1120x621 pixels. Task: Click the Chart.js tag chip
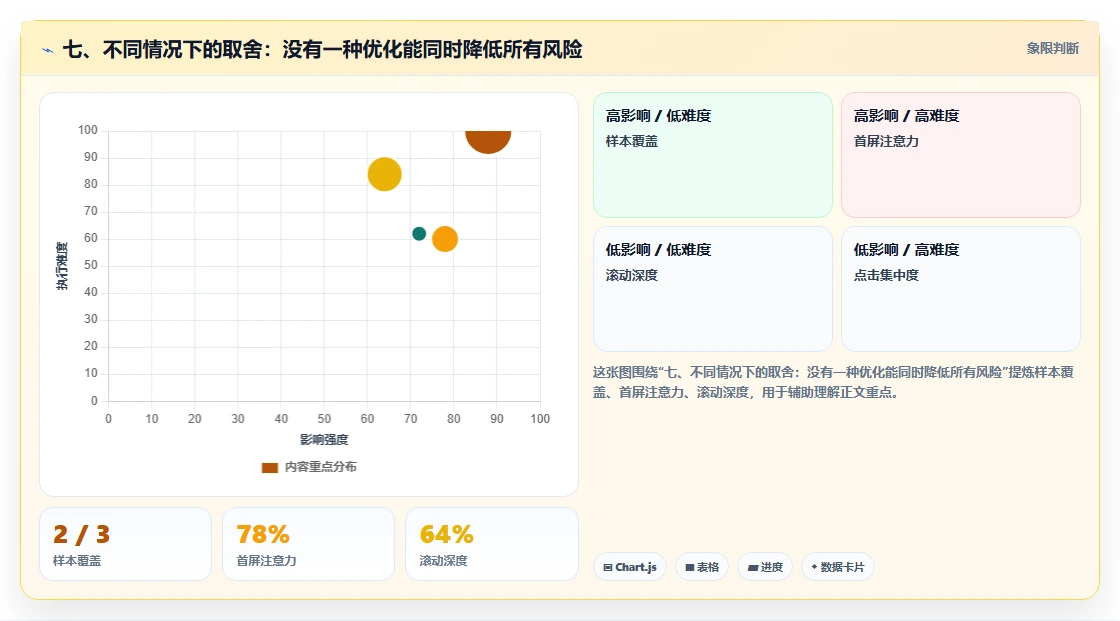tap(630, 567)
